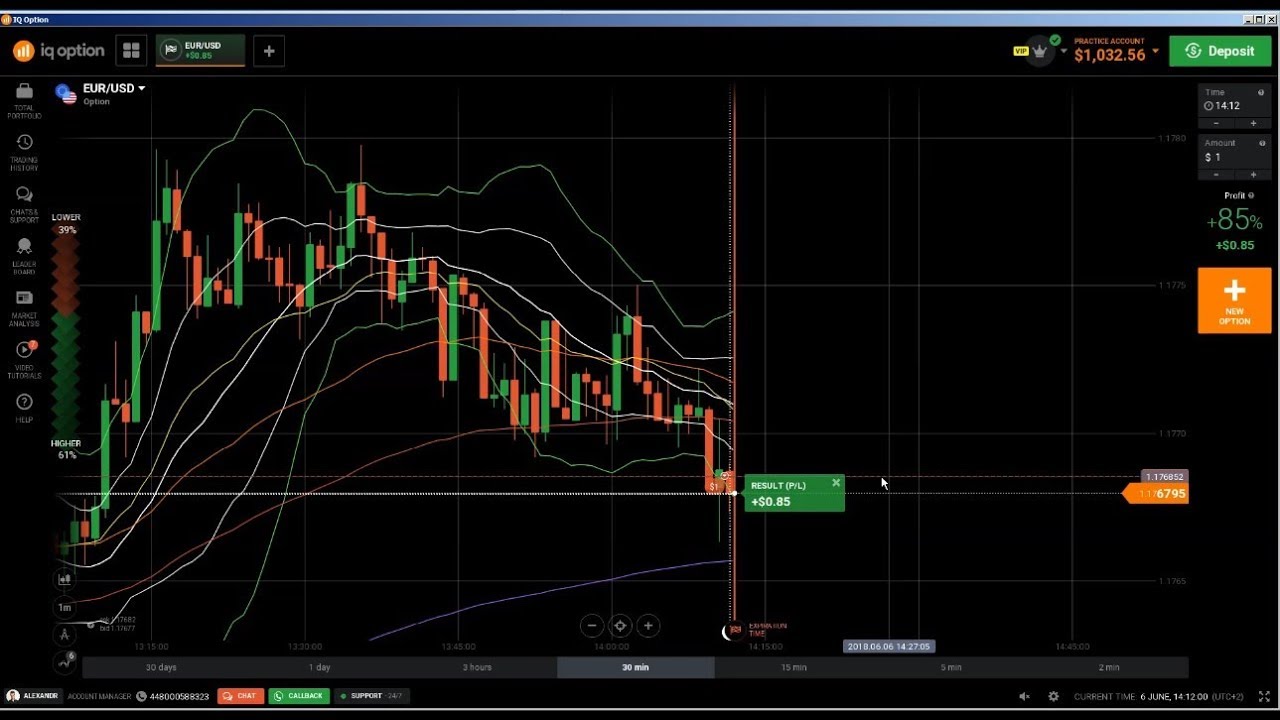Viewport: 1280px width, 720px height.
Task: Open the Help sidebar item
Action: 24,407
